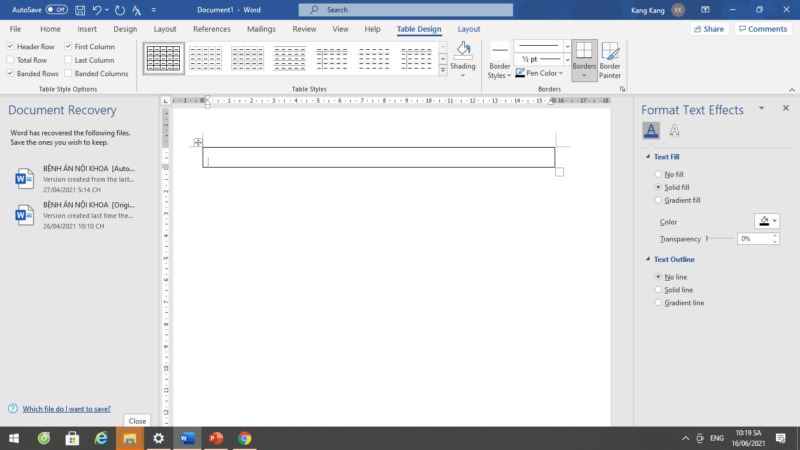The height and width of the screenshot is (450, 800).
Task: Click the Redo icon in quick access toolbar
Action: pos(120,10)
